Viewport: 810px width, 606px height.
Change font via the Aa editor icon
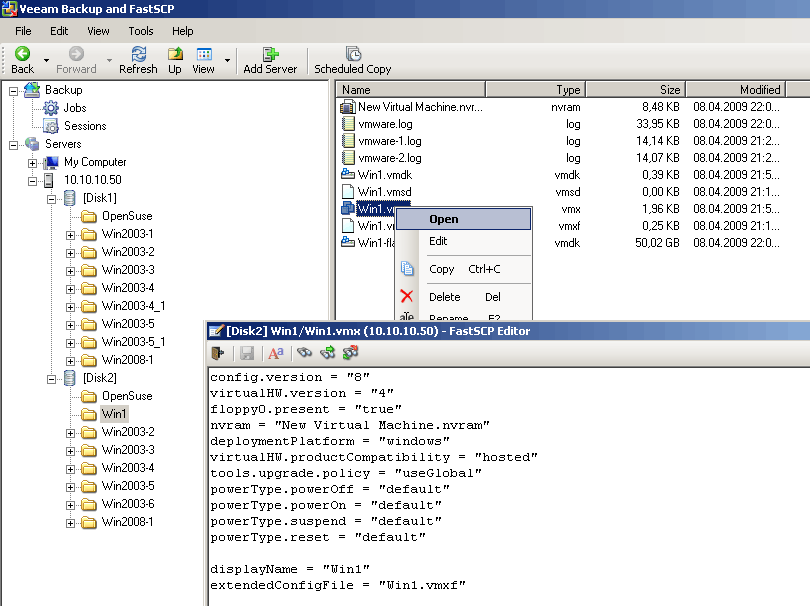pyautogui.click(x=276, y=352)
